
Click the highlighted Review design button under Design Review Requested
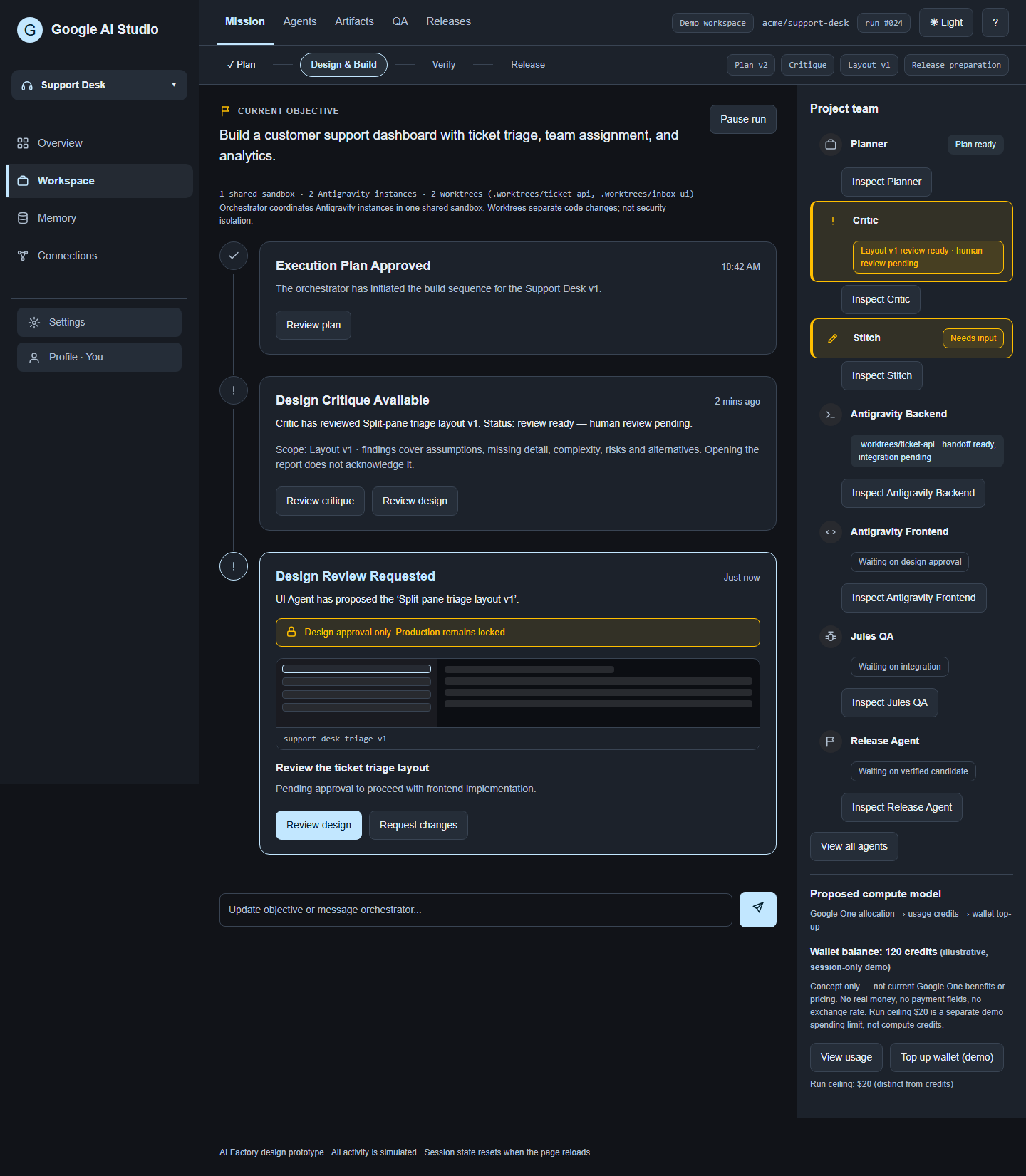coord(318,825)
